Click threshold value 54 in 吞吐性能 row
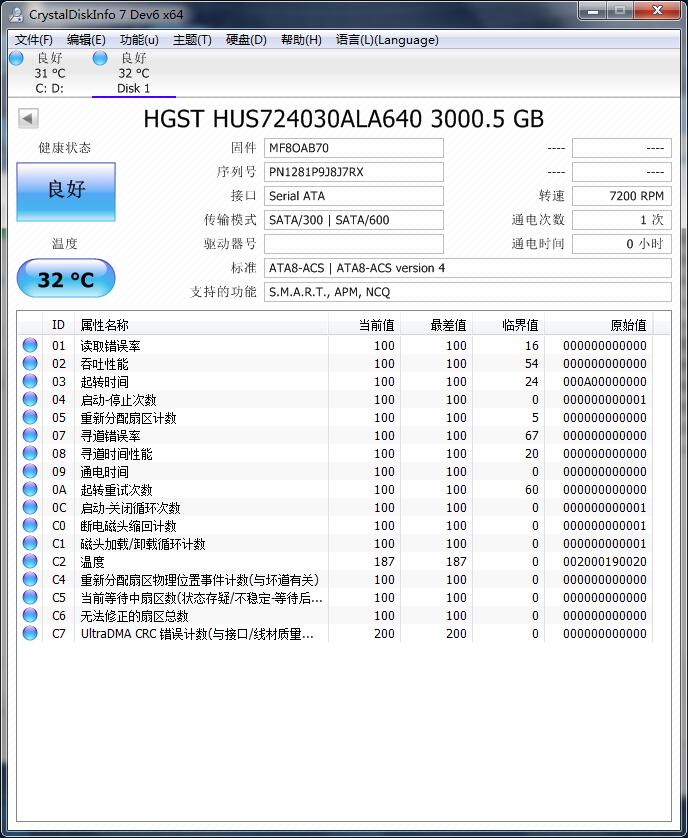Image resolution: width=688 pixels, height=838 pixels. pyautogui.click(x=531, y=363)
